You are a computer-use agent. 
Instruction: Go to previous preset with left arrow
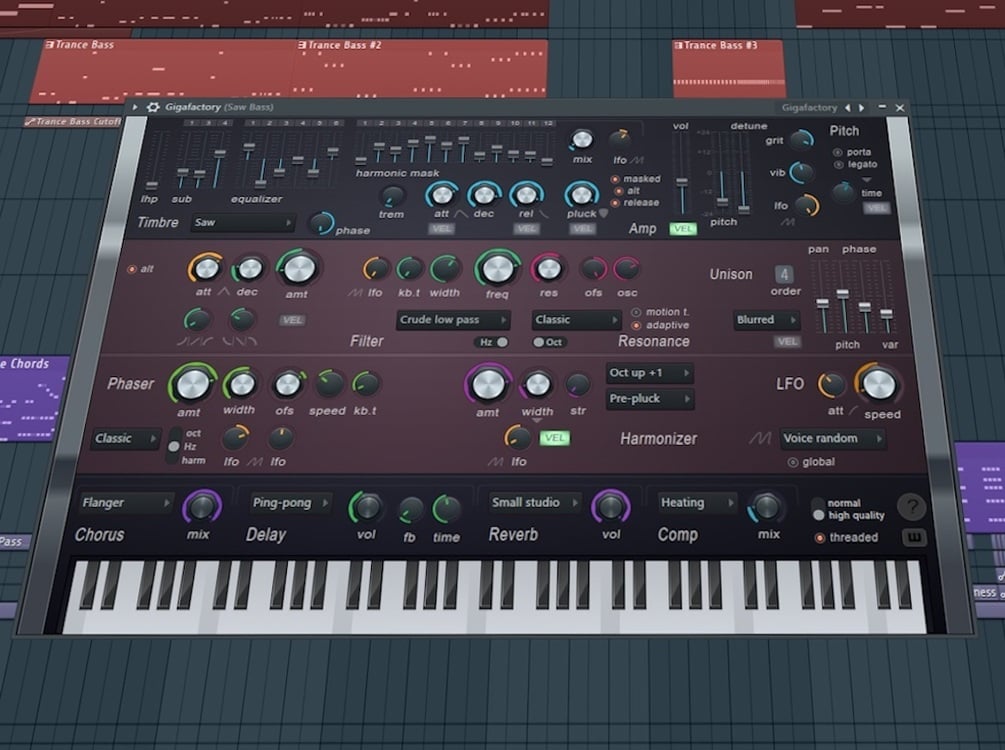(848, 108)
